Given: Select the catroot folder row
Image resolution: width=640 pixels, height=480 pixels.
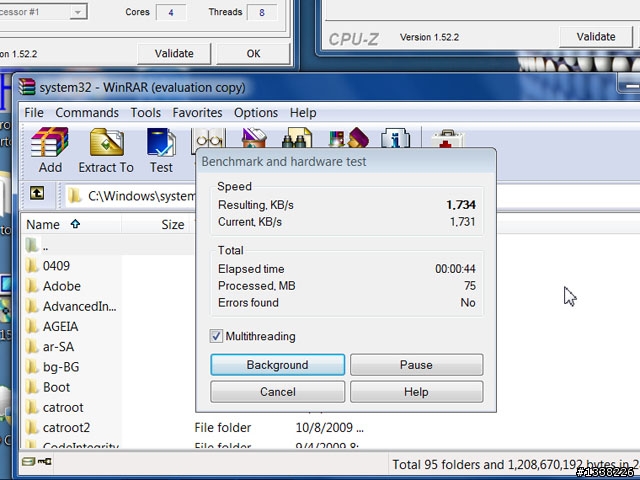Looking at the screenshot, I should [71, 407].
